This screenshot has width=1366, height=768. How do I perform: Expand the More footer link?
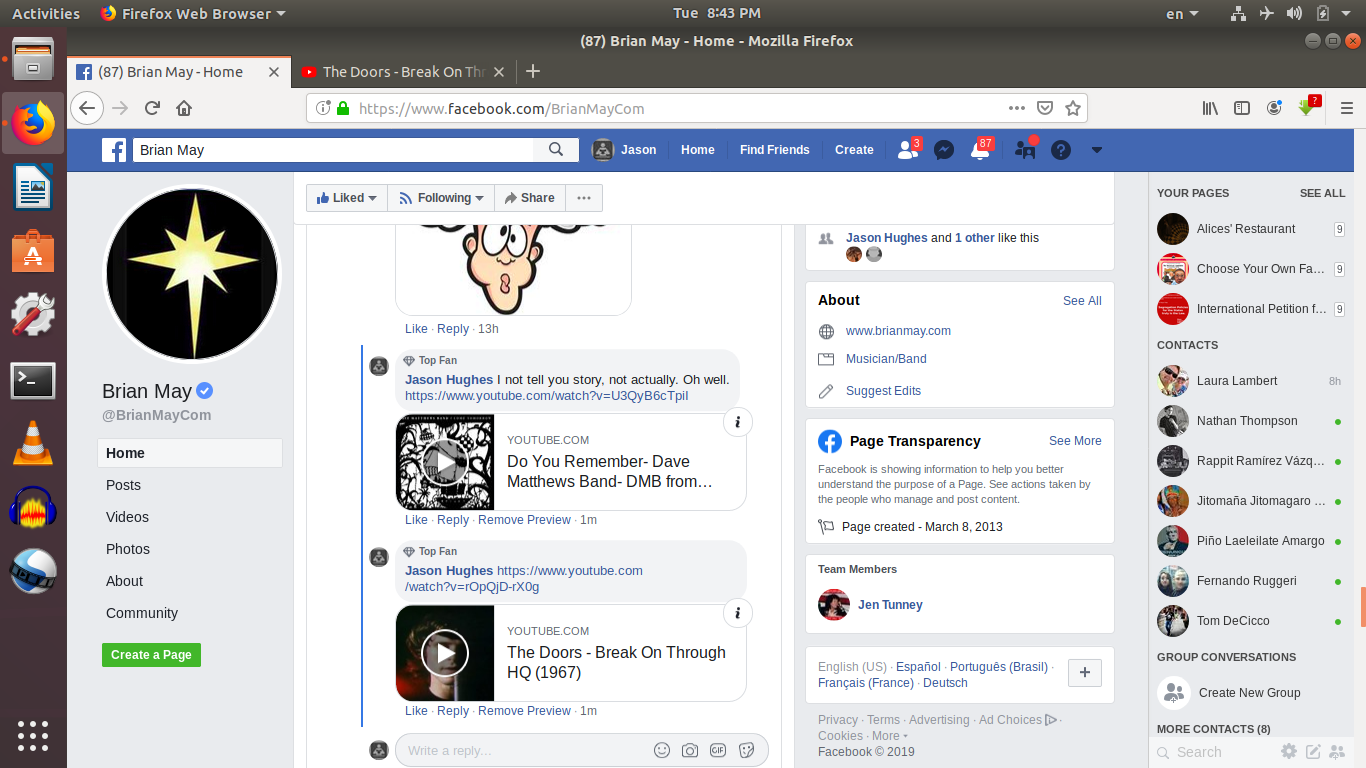890,736
